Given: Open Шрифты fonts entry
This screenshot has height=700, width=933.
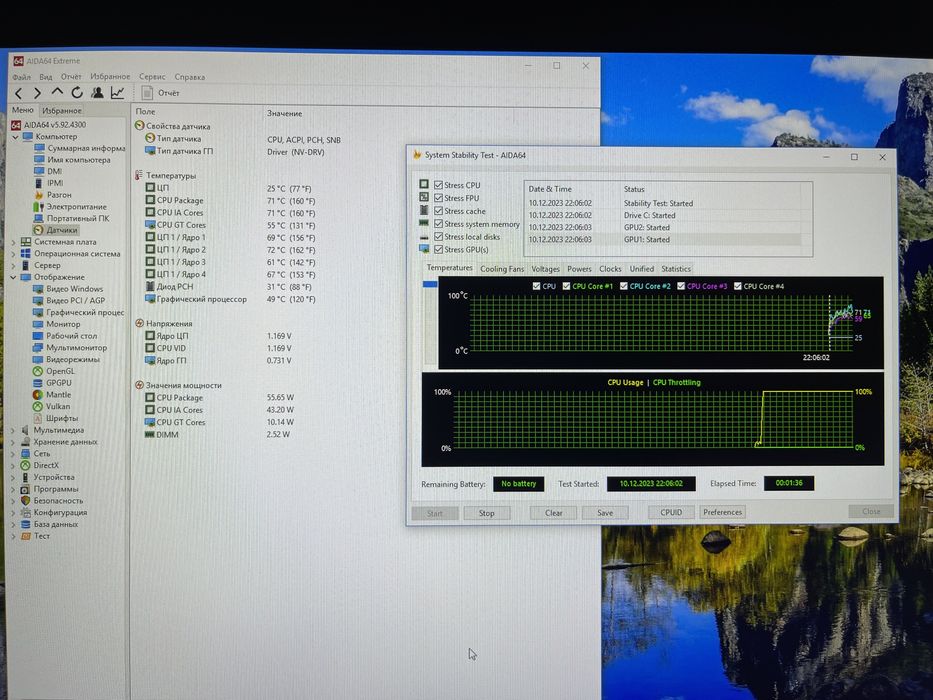Looking at the screenshot, I should tap(55, 418).
